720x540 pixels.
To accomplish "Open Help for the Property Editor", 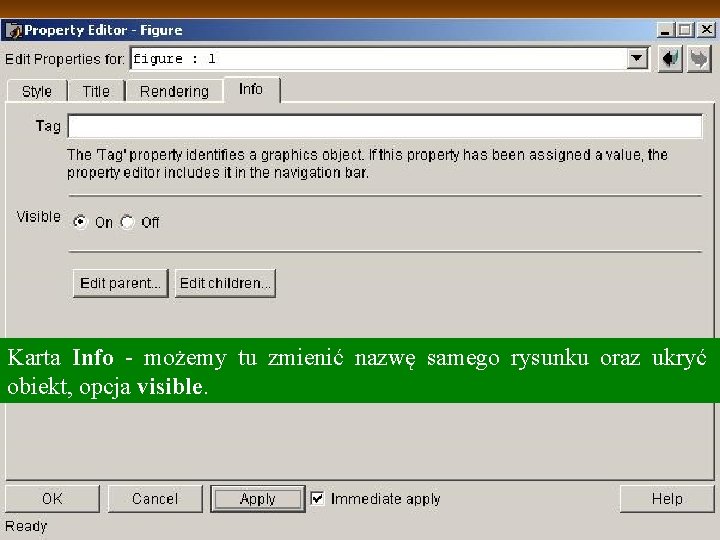I will coord(667,499).
